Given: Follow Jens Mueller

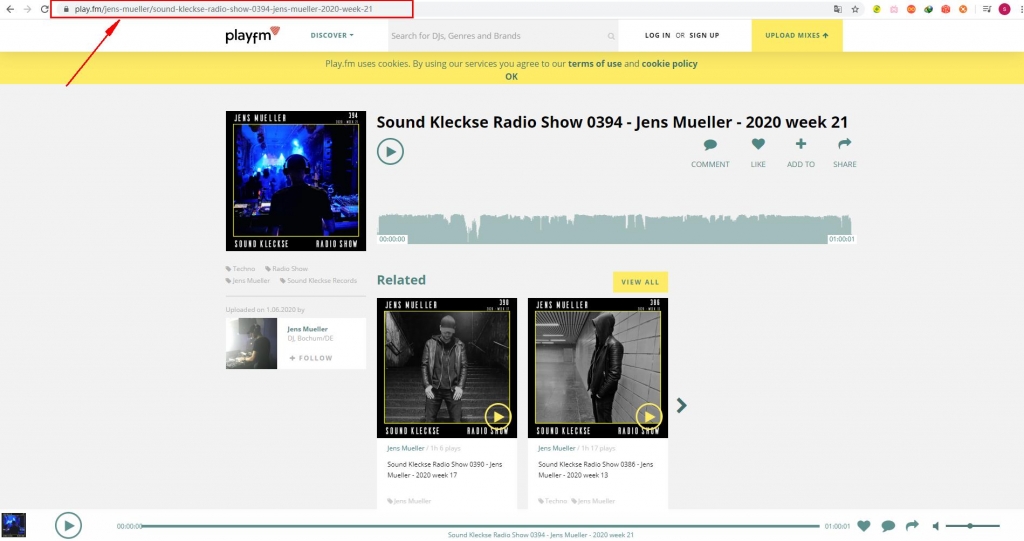Looking at the screenshot, I should coord(311,358).
